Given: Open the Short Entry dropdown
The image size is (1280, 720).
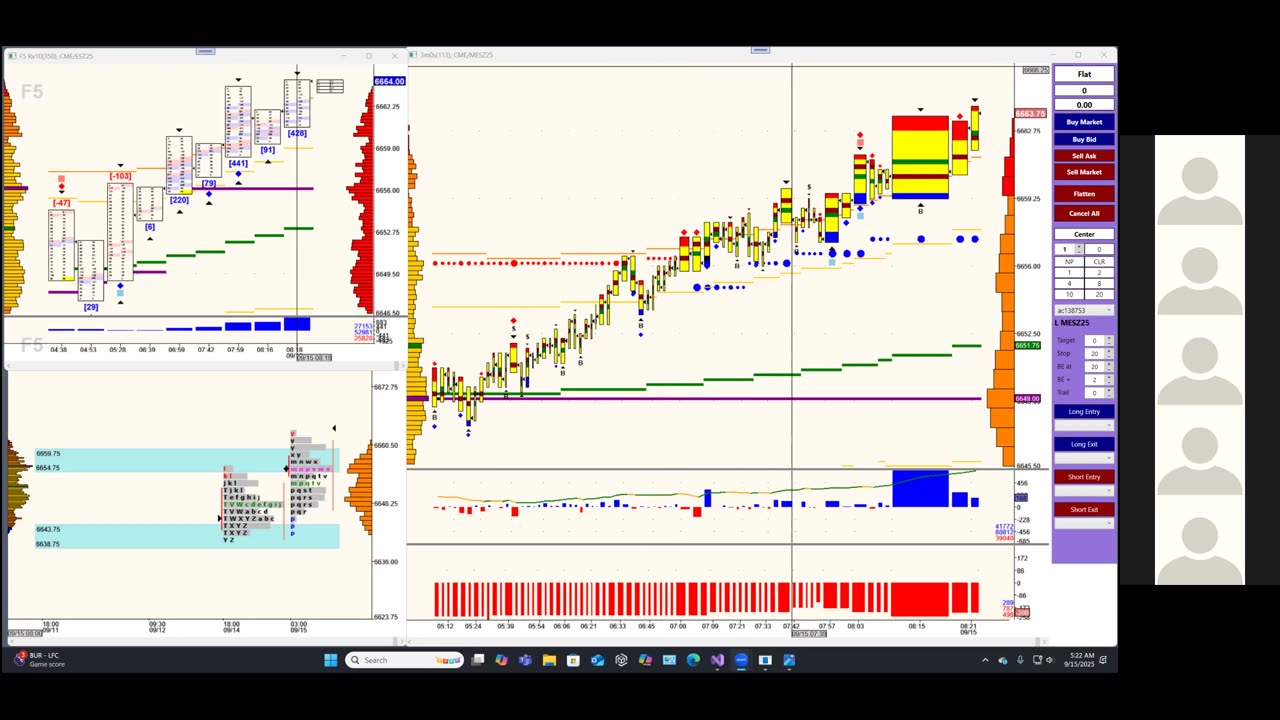Looking at the screenshot, I should pyautogui.click(x=1084, y=490).
